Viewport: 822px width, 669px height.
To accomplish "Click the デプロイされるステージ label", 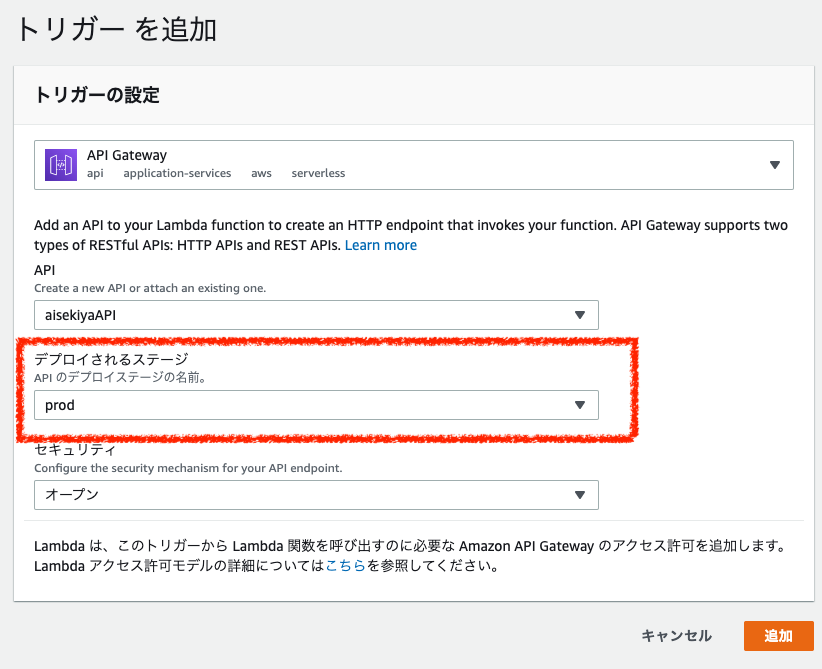I will point(111,359).
